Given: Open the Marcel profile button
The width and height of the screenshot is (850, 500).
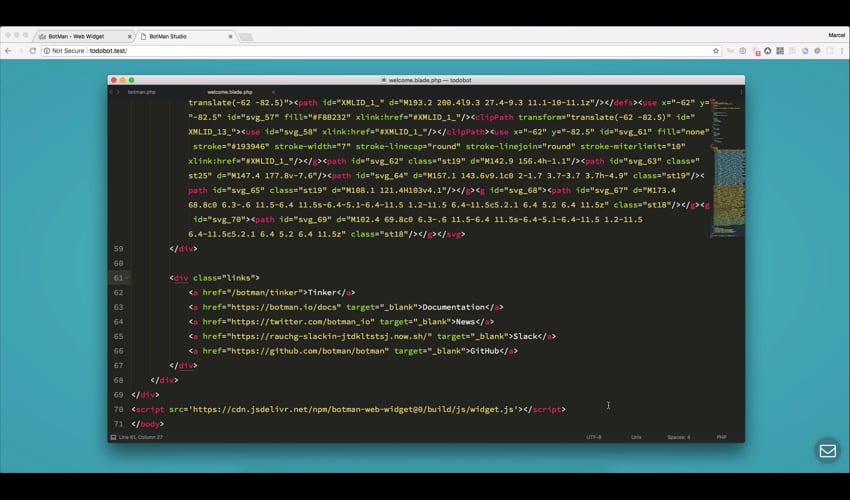Looking at the screenshot, I should pos(836,35).
